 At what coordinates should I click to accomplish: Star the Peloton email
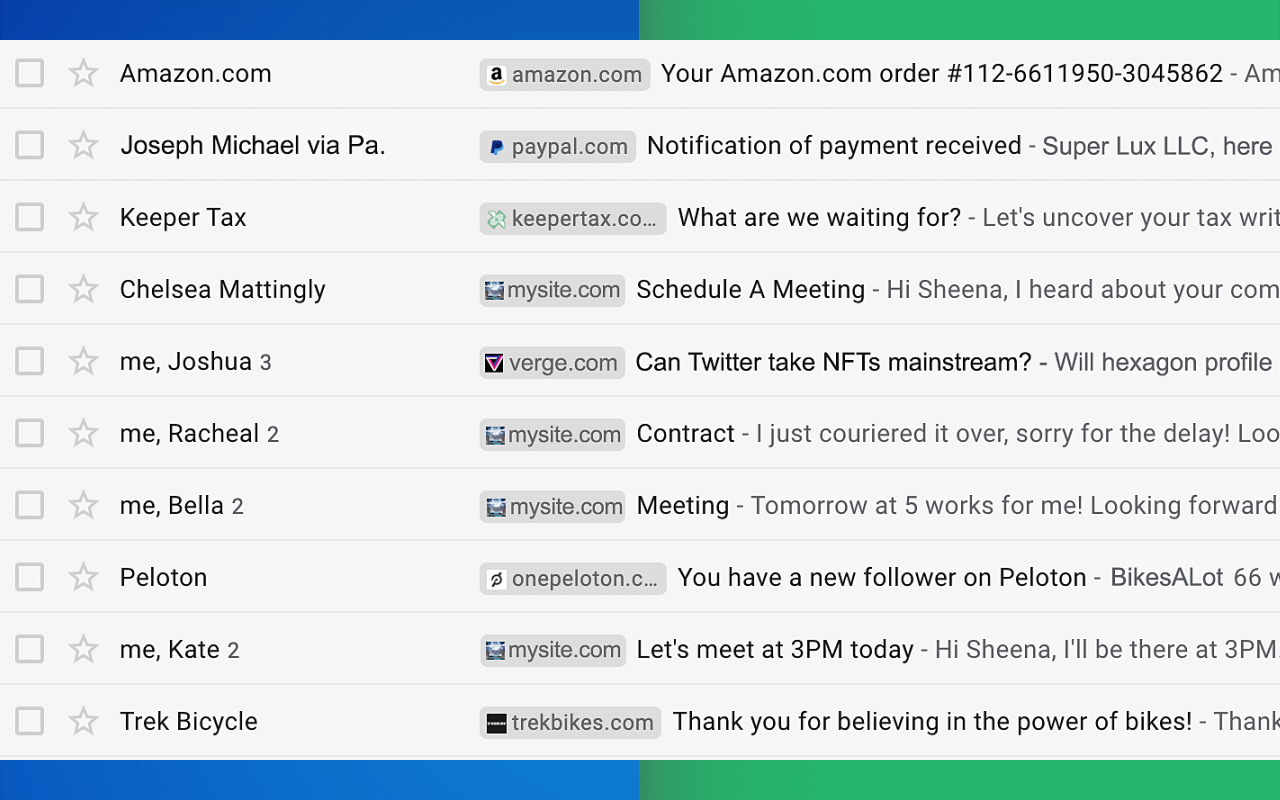click(83, 577)
